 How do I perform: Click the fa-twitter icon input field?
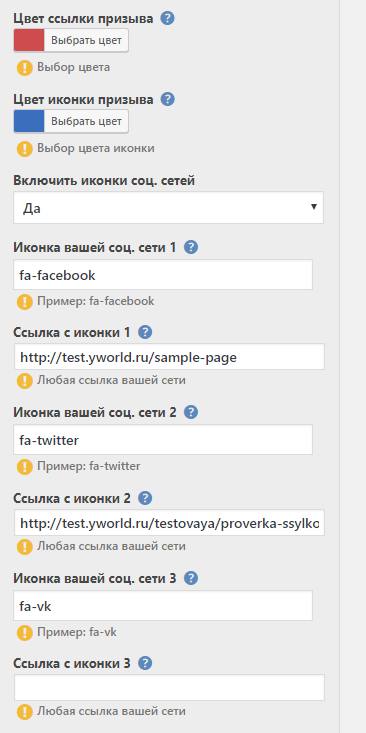163,439
